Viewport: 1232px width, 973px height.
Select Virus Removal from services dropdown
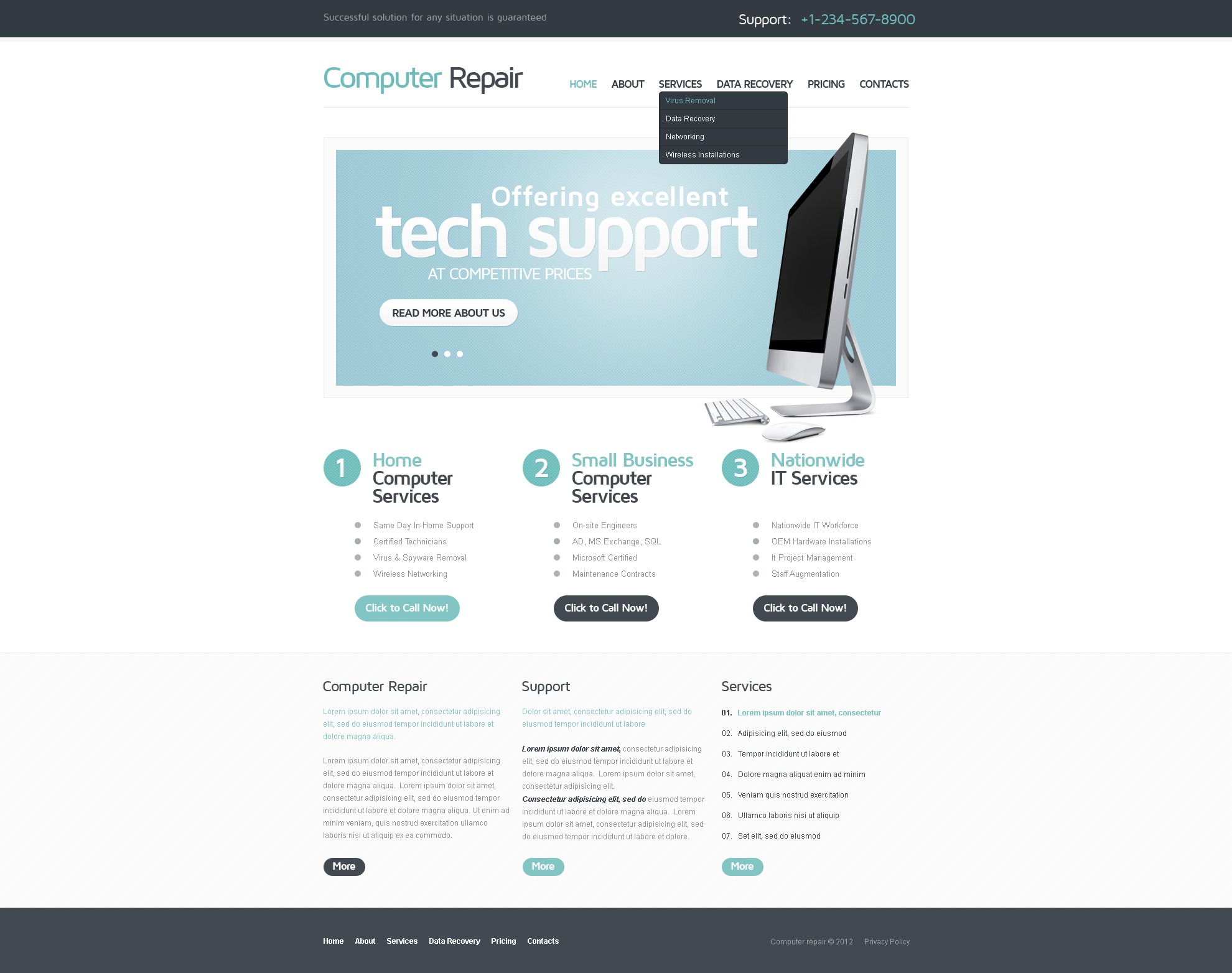(x=691, y=100)
